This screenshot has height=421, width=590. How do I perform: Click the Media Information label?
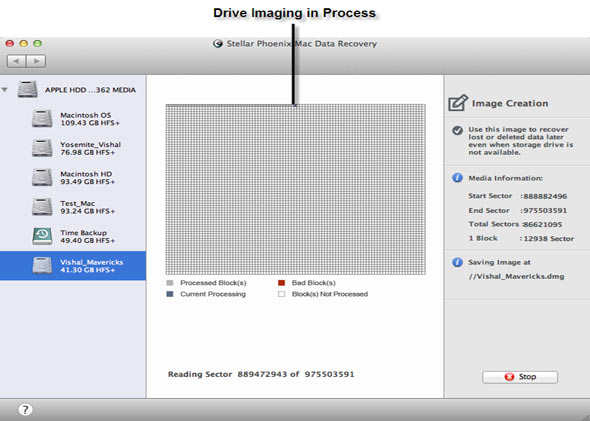505,178
